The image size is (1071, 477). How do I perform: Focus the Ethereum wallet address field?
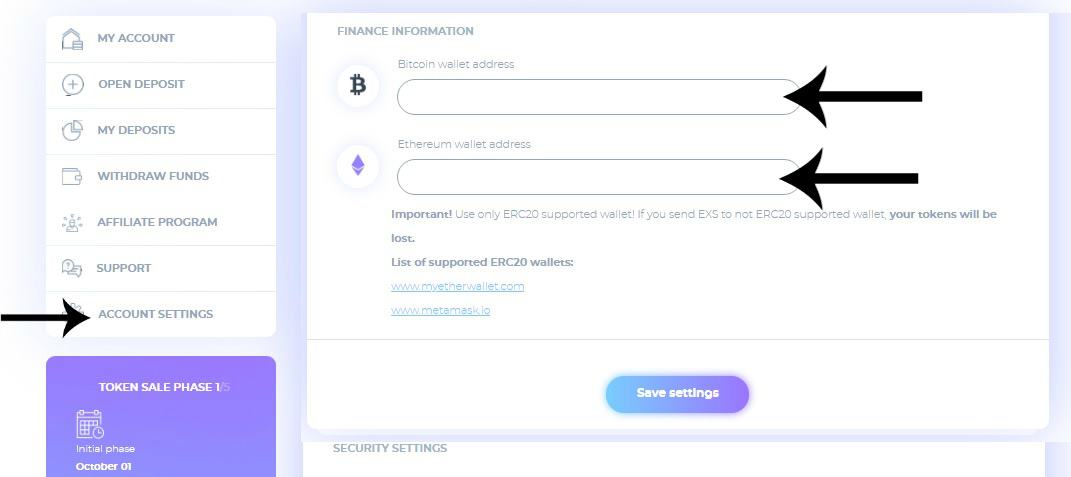599,177
